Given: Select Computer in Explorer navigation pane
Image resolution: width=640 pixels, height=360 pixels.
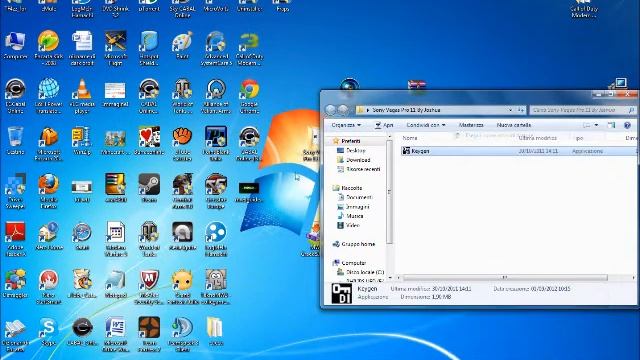Looking at the screenshot, I should pos(353,263).
